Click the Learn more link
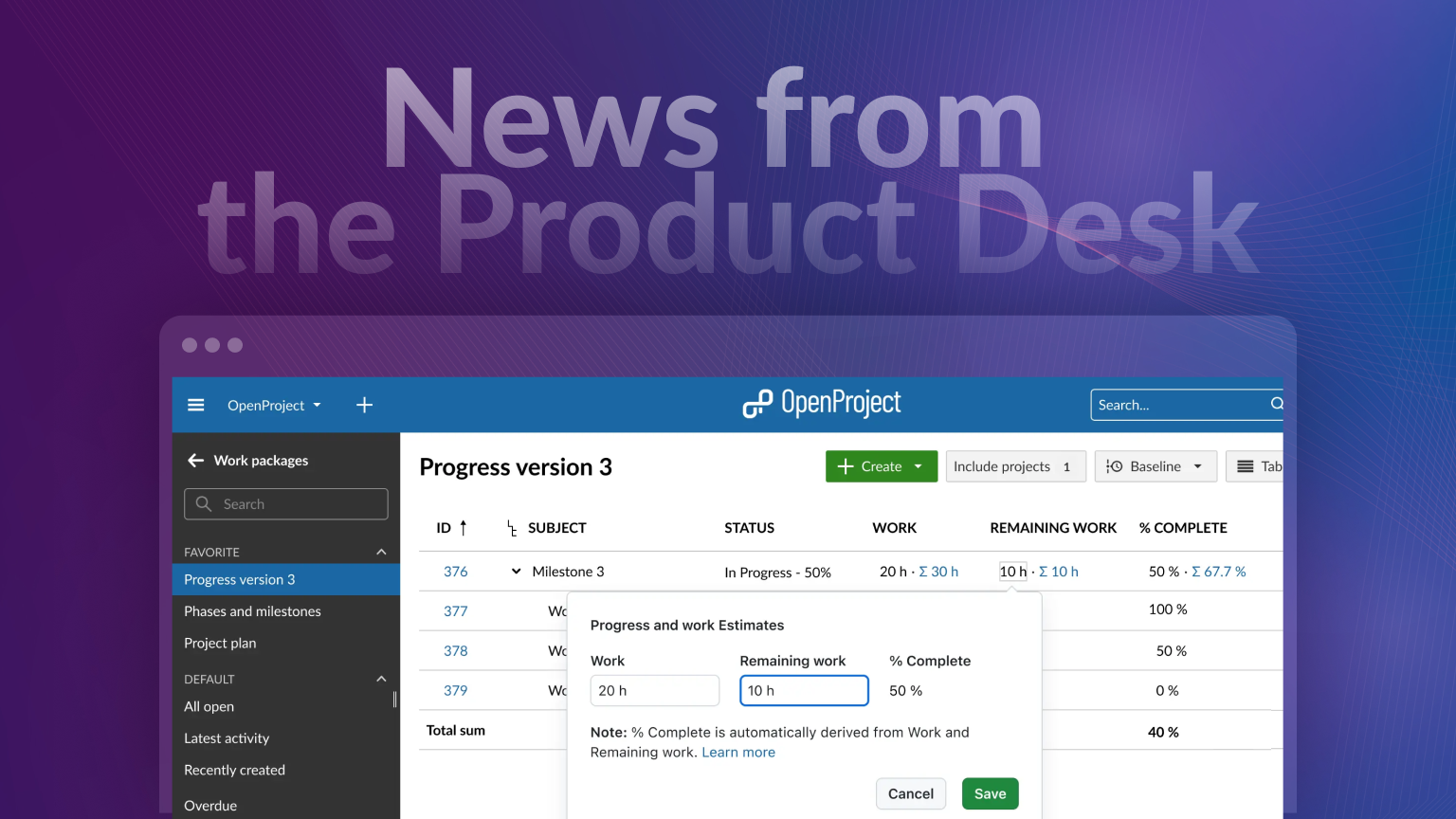This screenshot has width=1456, height=819. click(738, 752)
